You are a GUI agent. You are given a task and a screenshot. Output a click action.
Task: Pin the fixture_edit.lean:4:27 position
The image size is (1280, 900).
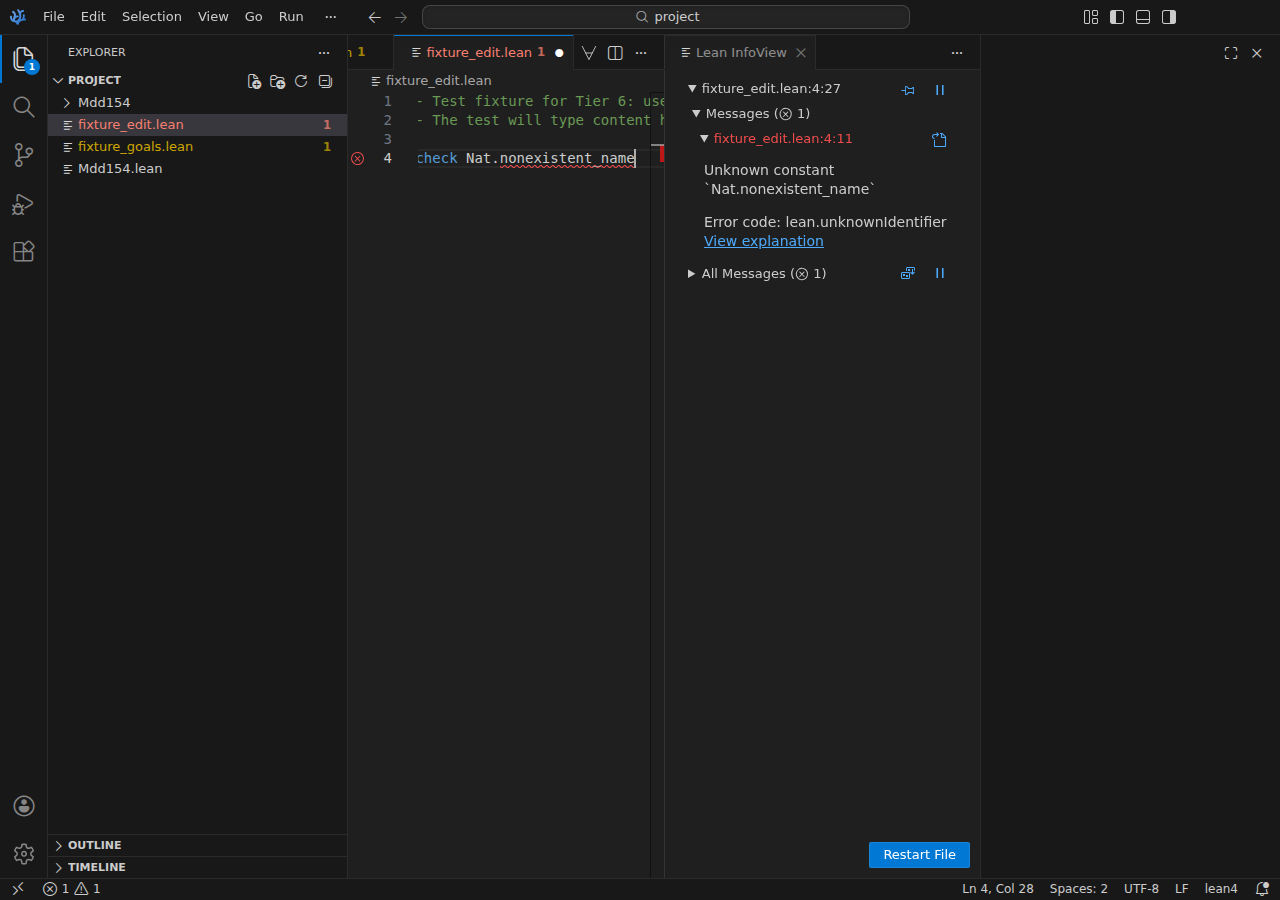[908, 90]
